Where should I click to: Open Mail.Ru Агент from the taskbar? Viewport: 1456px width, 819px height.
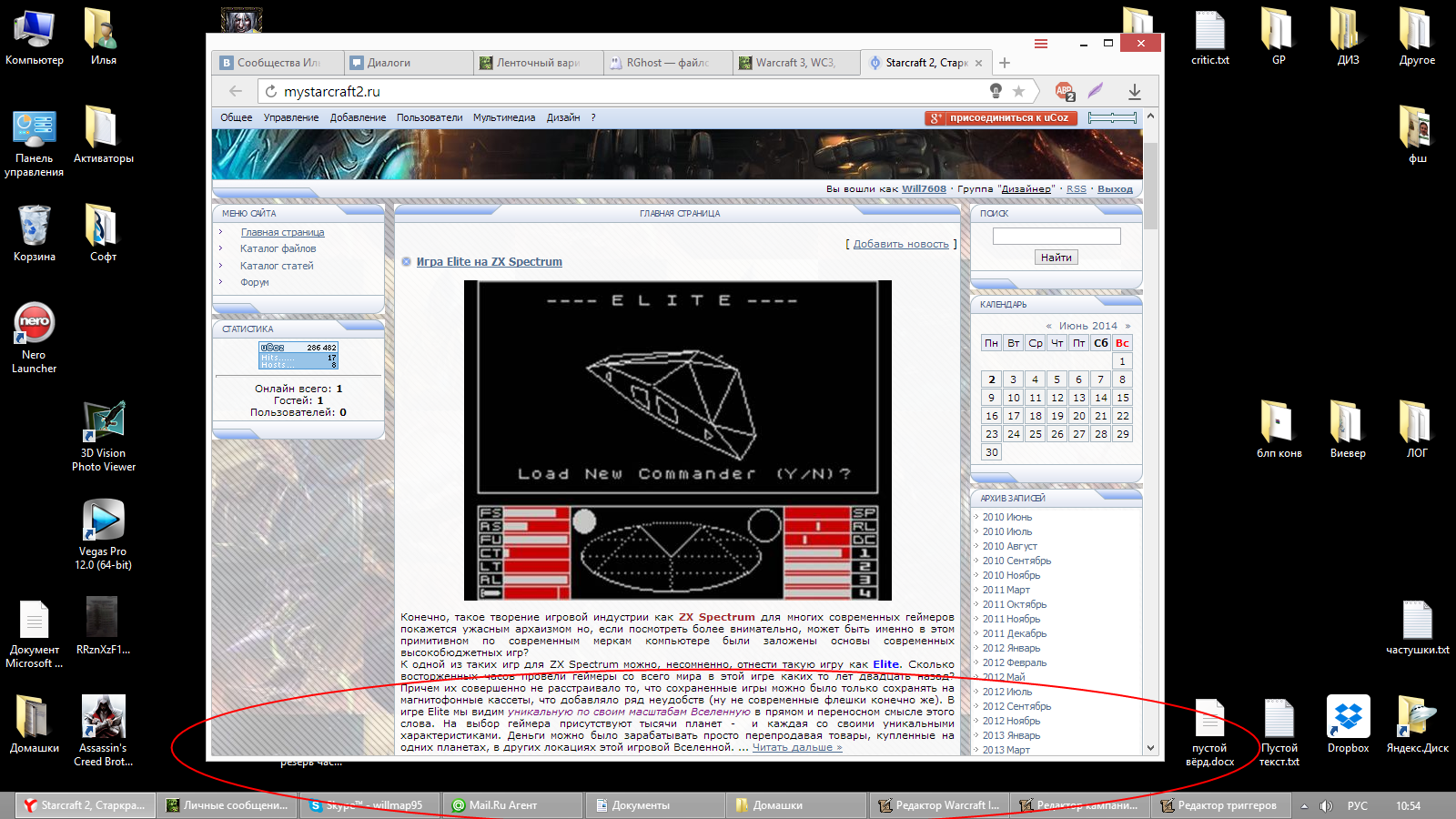[512, 805]
